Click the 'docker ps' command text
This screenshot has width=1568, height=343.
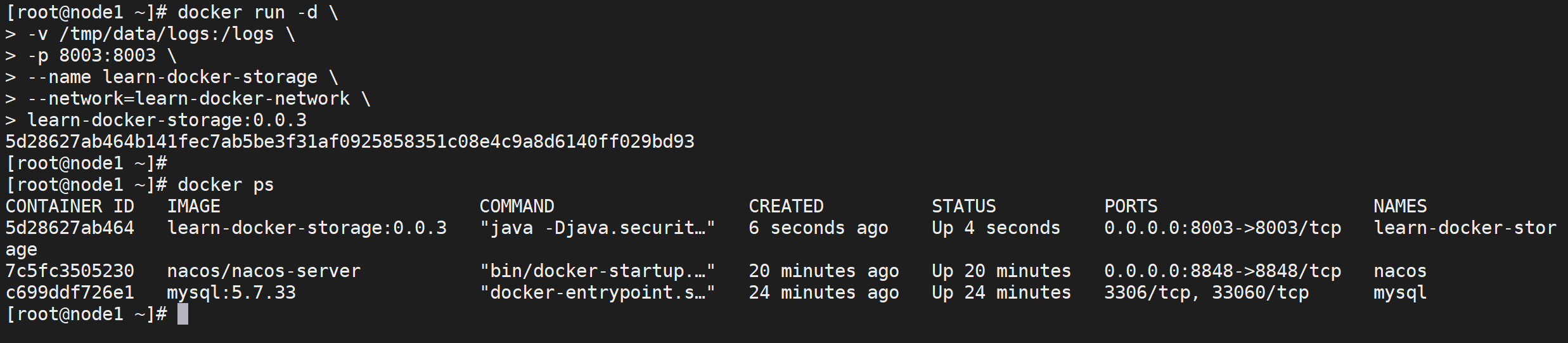point(226,185)
